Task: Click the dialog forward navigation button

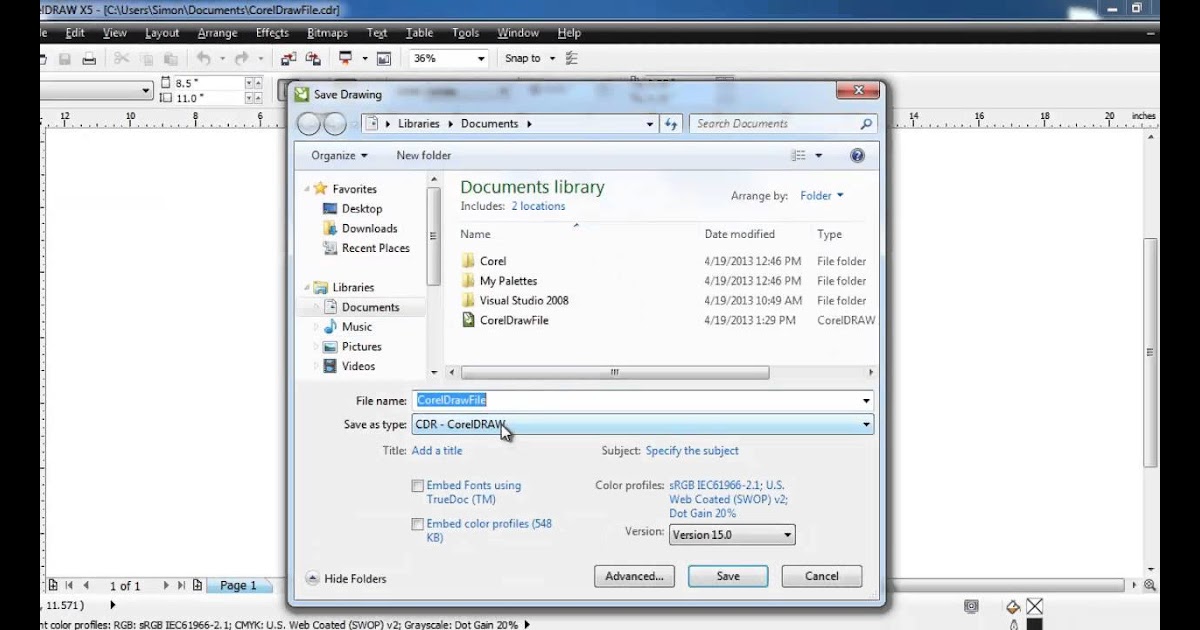Action: pos(335,124)
